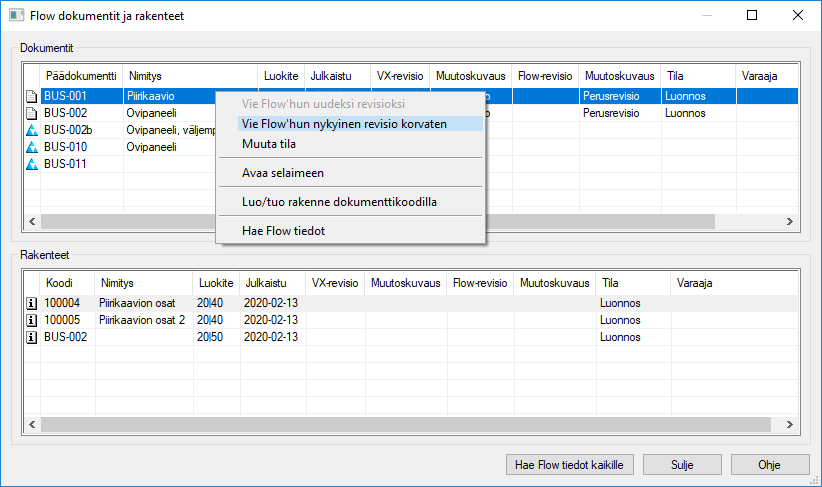This screenshot has width=822, height=487.
Task: Click the info icon beside structure 100005
Action: (31, 320)
